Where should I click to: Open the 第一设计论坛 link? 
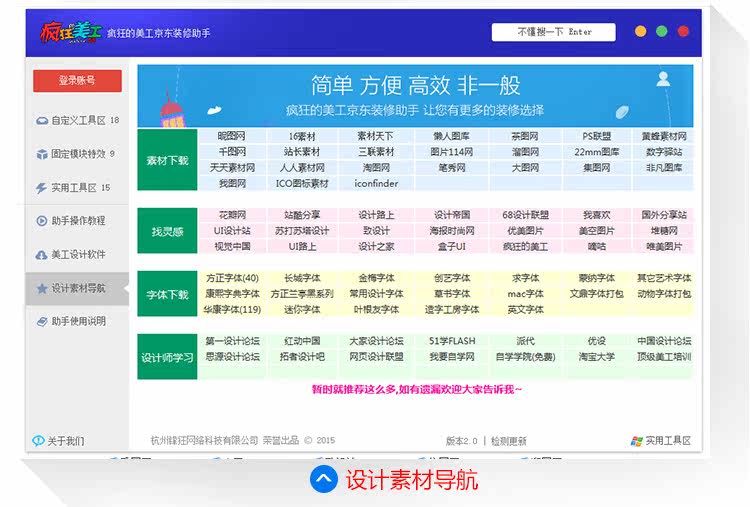pos(232,342)
